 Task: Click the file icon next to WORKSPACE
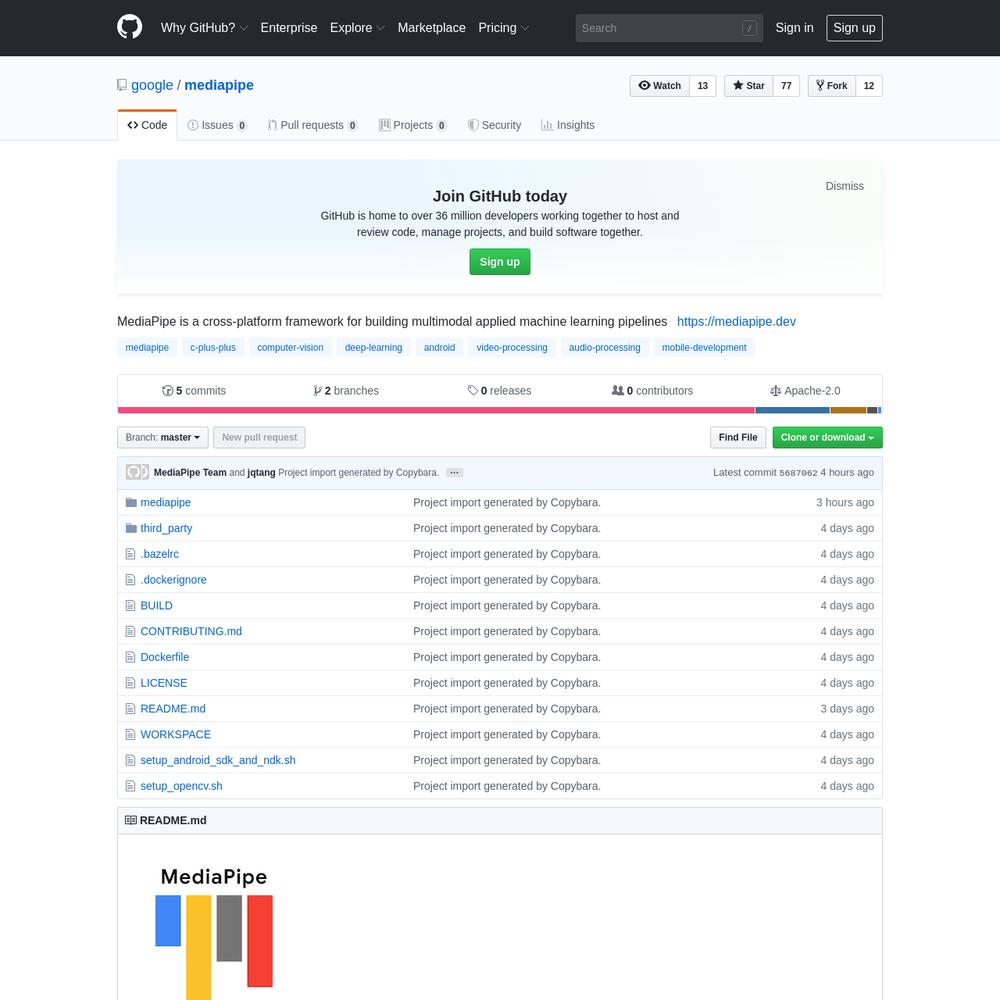pos(131,735)
